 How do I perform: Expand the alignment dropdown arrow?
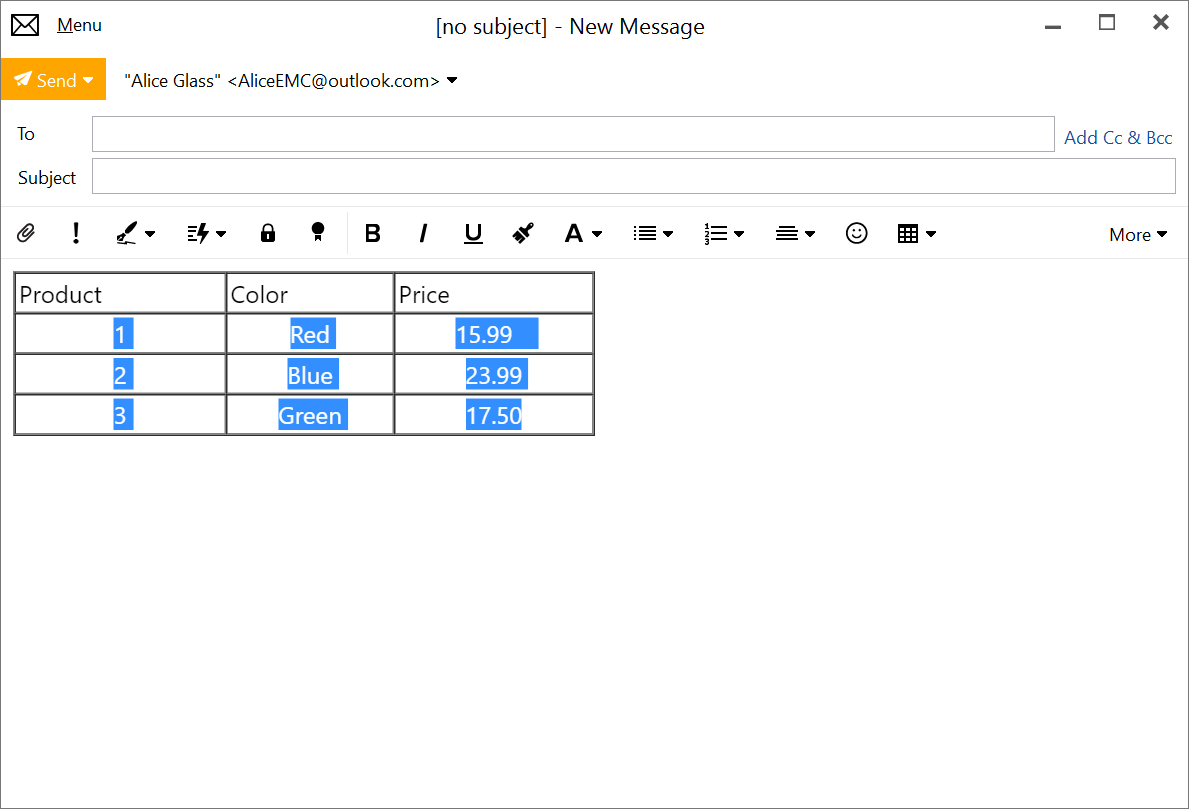(x=810, y=234)
